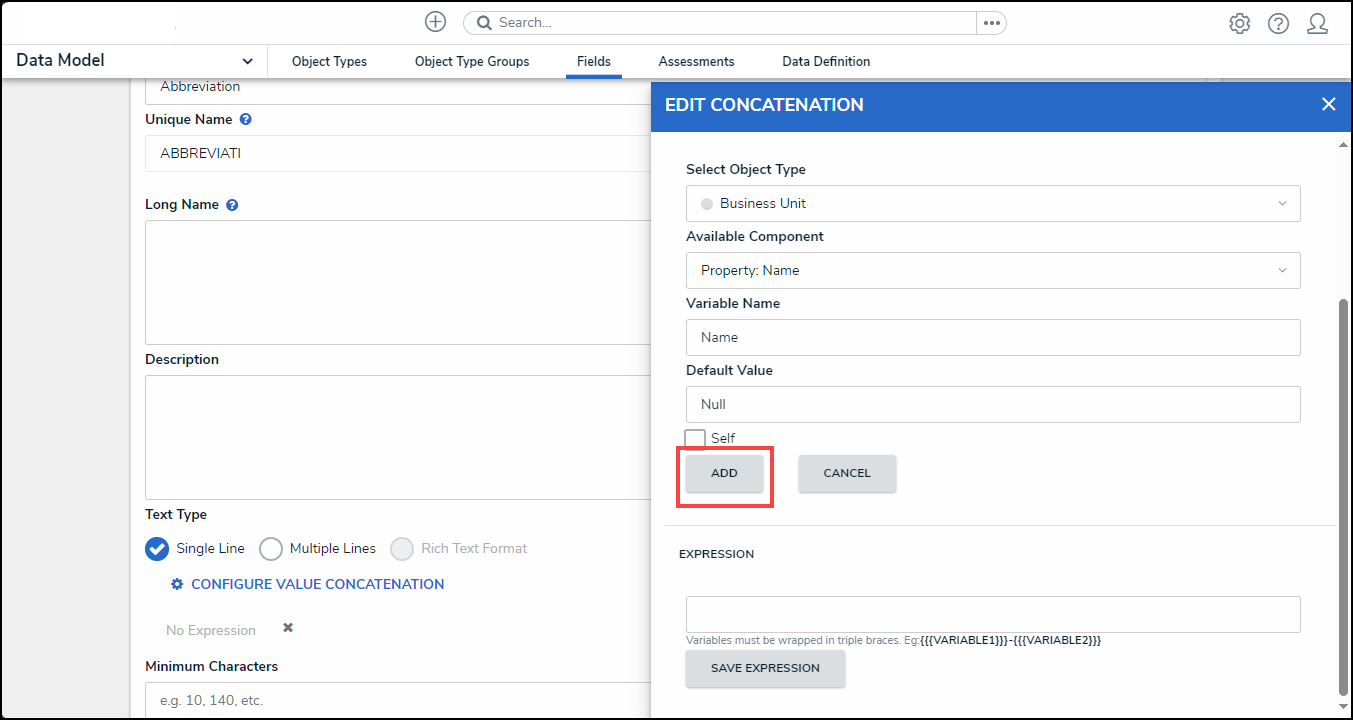
Task: Switch to the Object Types tab
Action: point(329,61)
